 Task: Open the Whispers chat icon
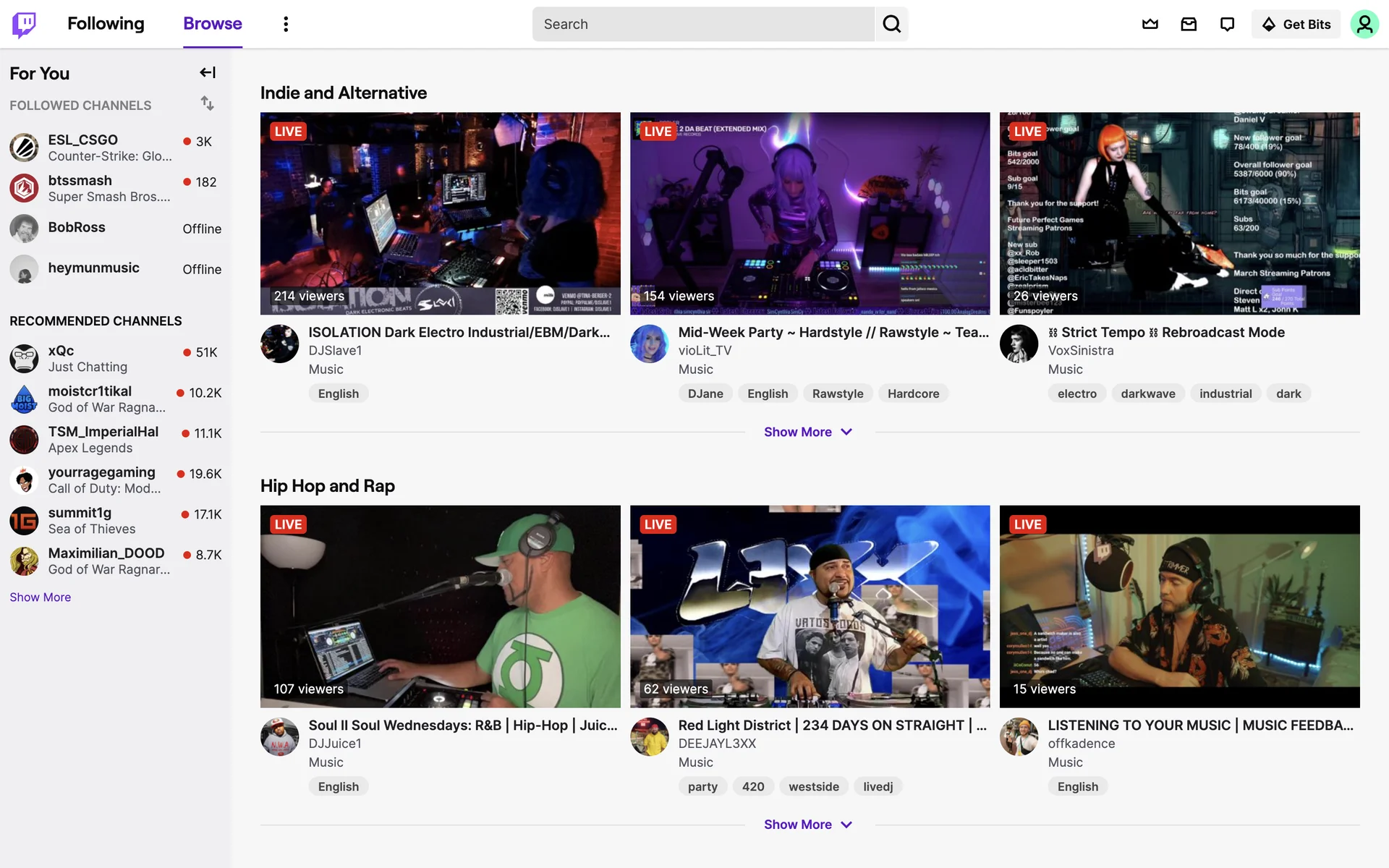1227,24
